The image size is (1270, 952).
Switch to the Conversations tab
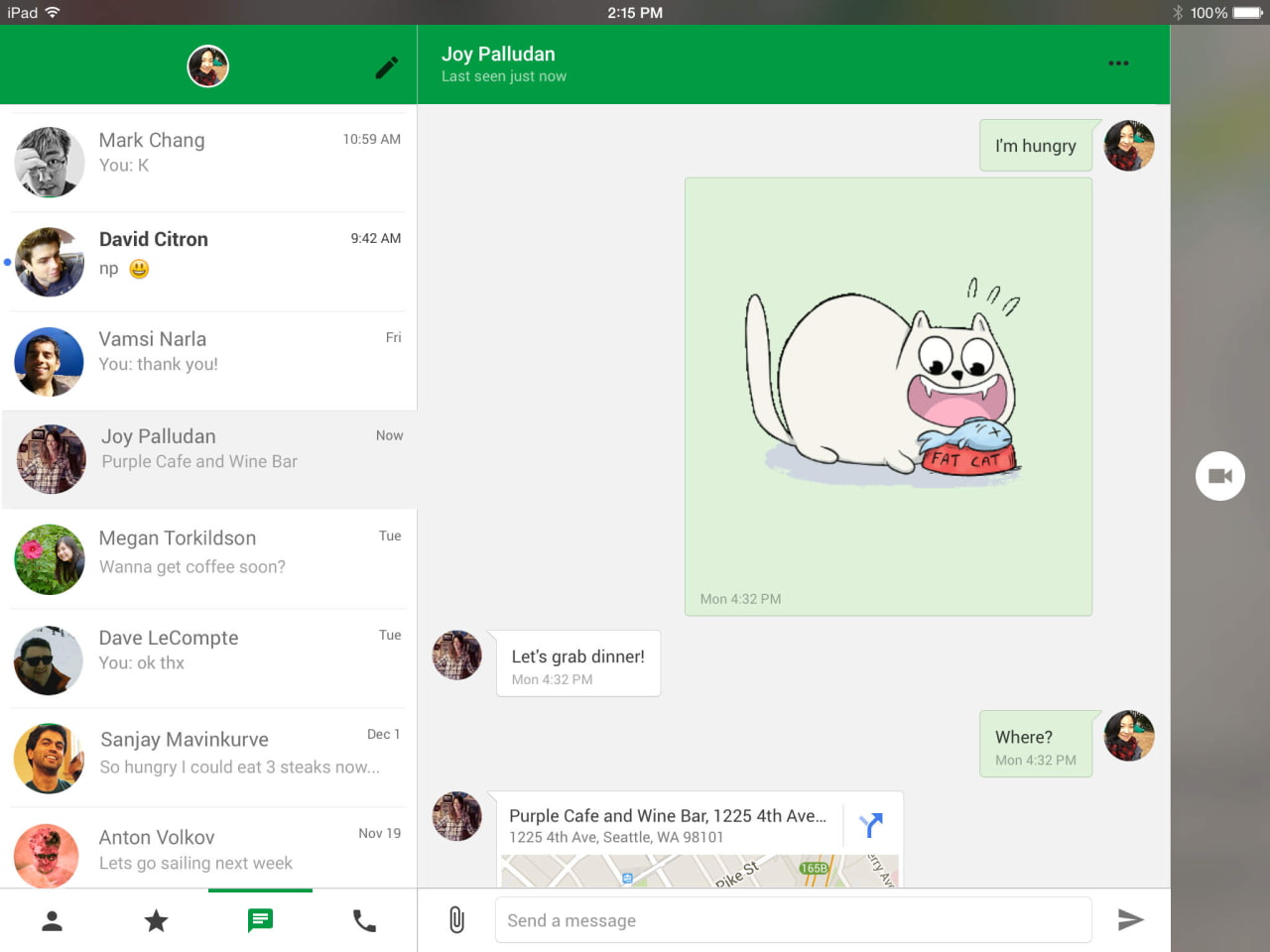coord(260,920)
